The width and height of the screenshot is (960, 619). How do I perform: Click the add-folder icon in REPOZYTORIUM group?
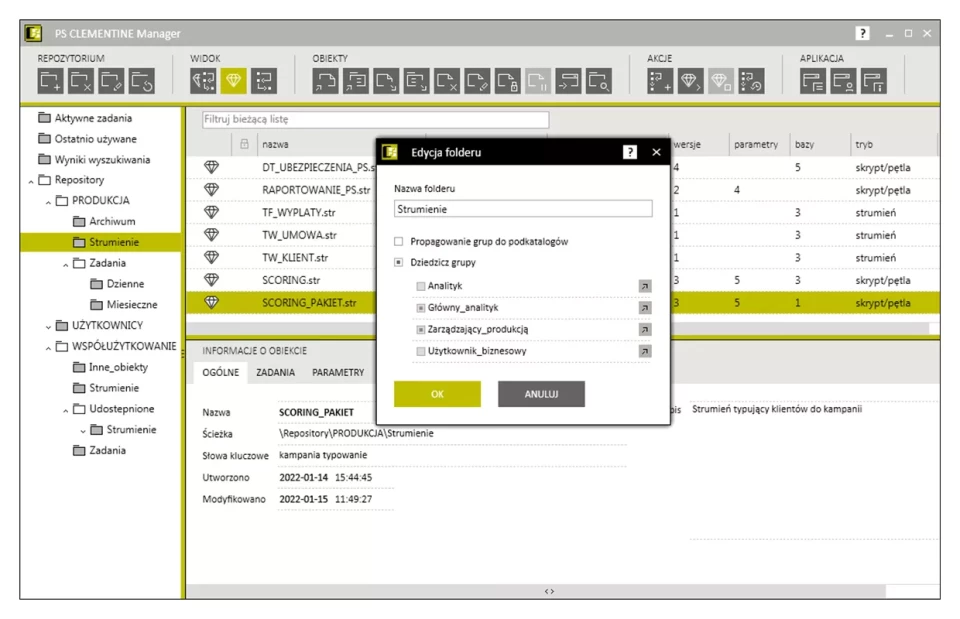51,82
